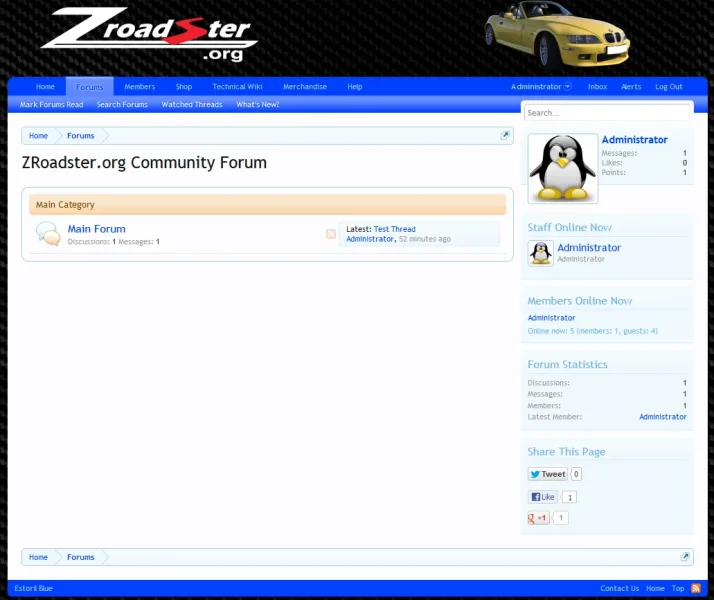Image resolution: width=714 pixels, height=600 pixels.
Task: Click the Google +1 button
Action: pyautogui.click(x=538, y=518)
